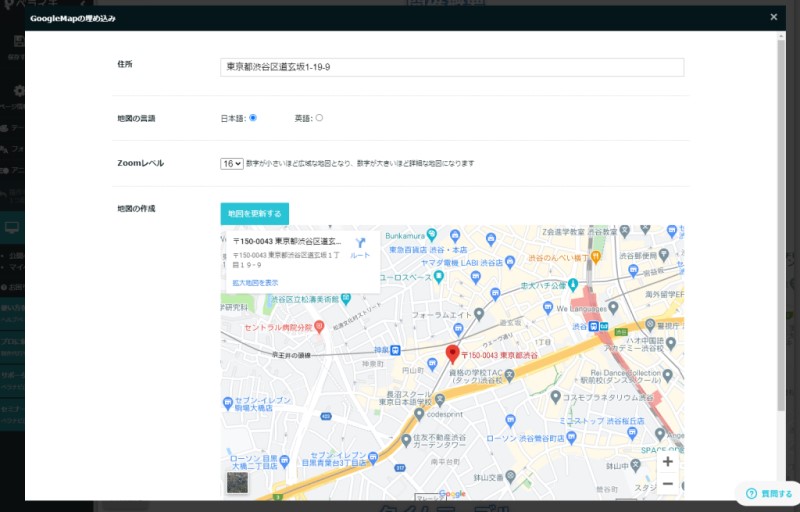Click the 鉢山交番 police box marker

510,476
